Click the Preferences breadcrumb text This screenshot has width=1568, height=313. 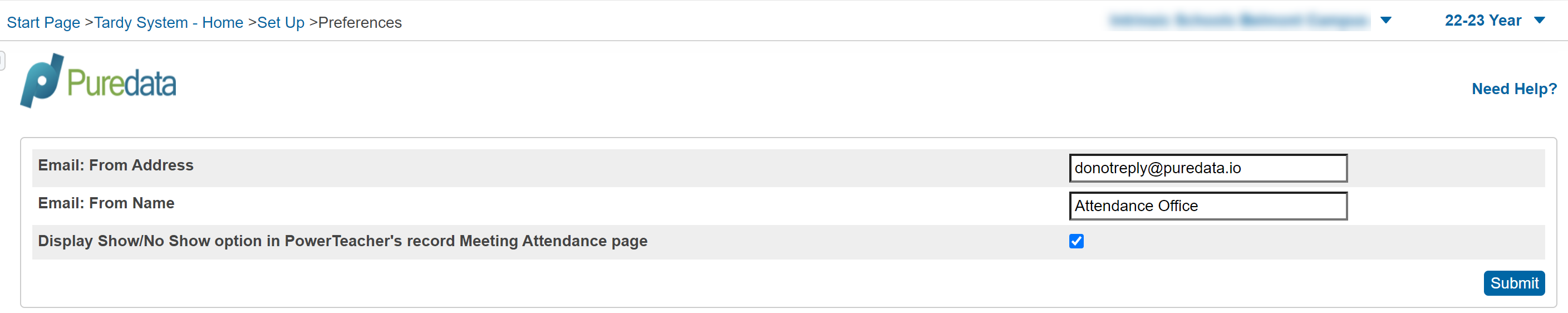pyautogui.click(x=360, y=22)
